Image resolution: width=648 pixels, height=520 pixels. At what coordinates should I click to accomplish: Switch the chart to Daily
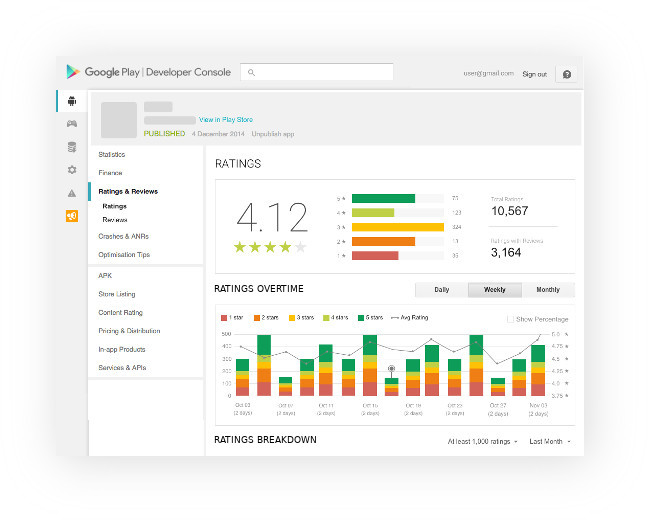pyautogui.click(x=441, y=290)
